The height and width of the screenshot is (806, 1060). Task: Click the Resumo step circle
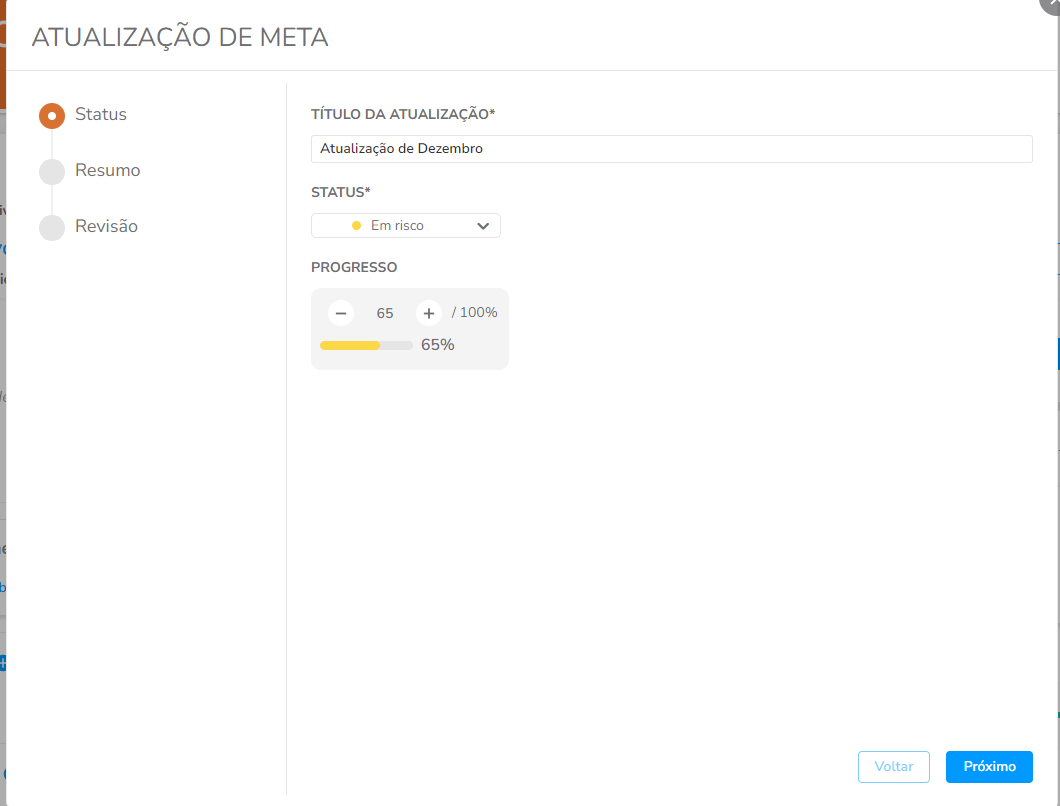tap(52, 172)
